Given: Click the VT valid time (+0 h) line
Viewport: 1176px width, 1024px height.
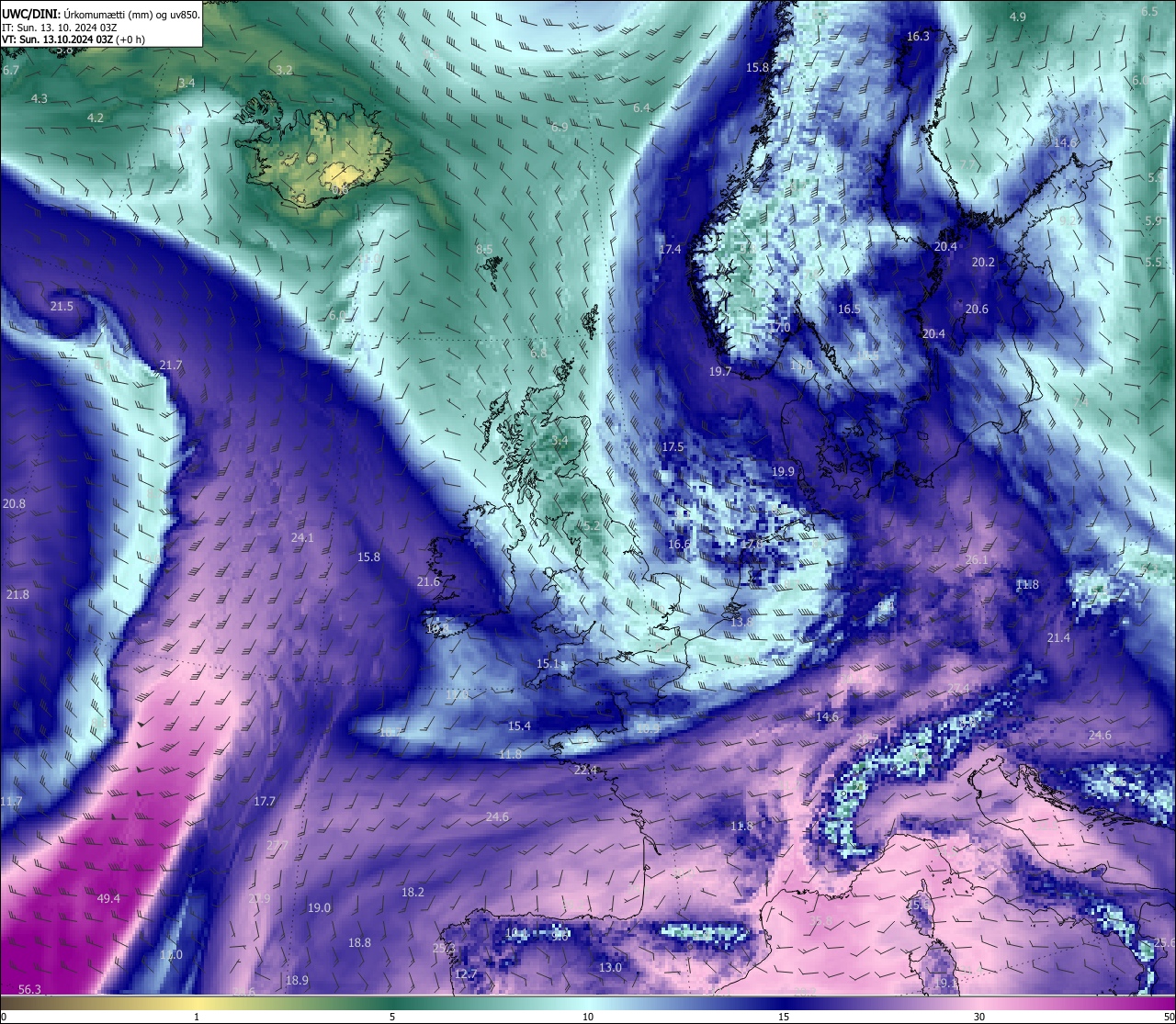Looking at the screenshot, I should 73,39.
